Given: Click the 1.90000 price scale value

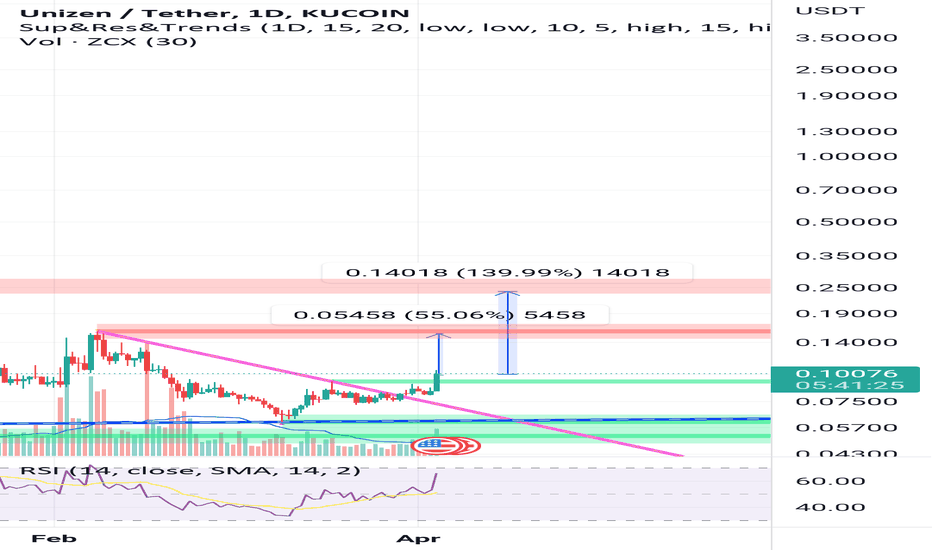Looking at the screenshot, I should [x=846, y=96].
